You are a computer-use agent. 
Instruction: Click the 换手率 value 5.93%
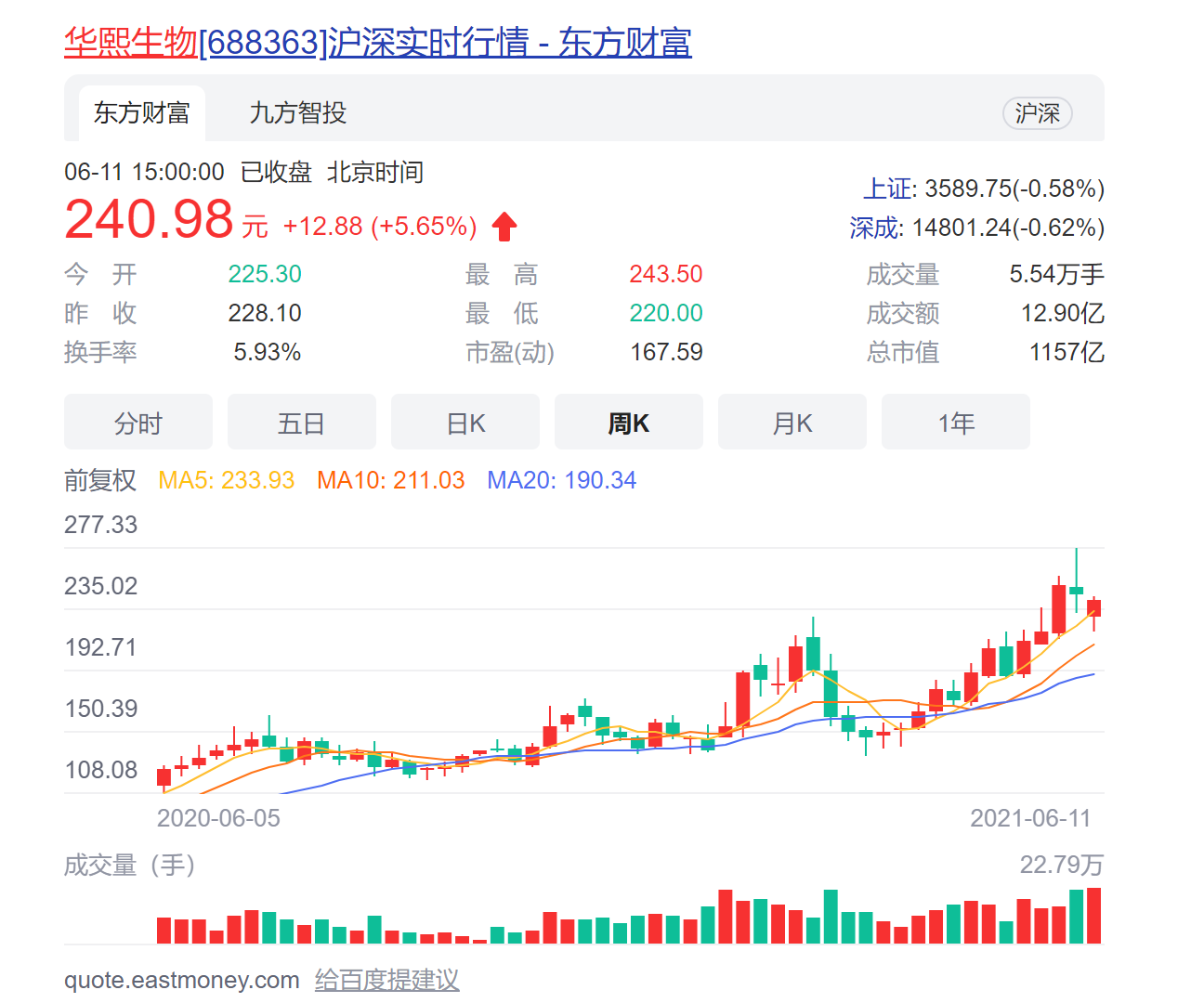(x=268, y=352)
